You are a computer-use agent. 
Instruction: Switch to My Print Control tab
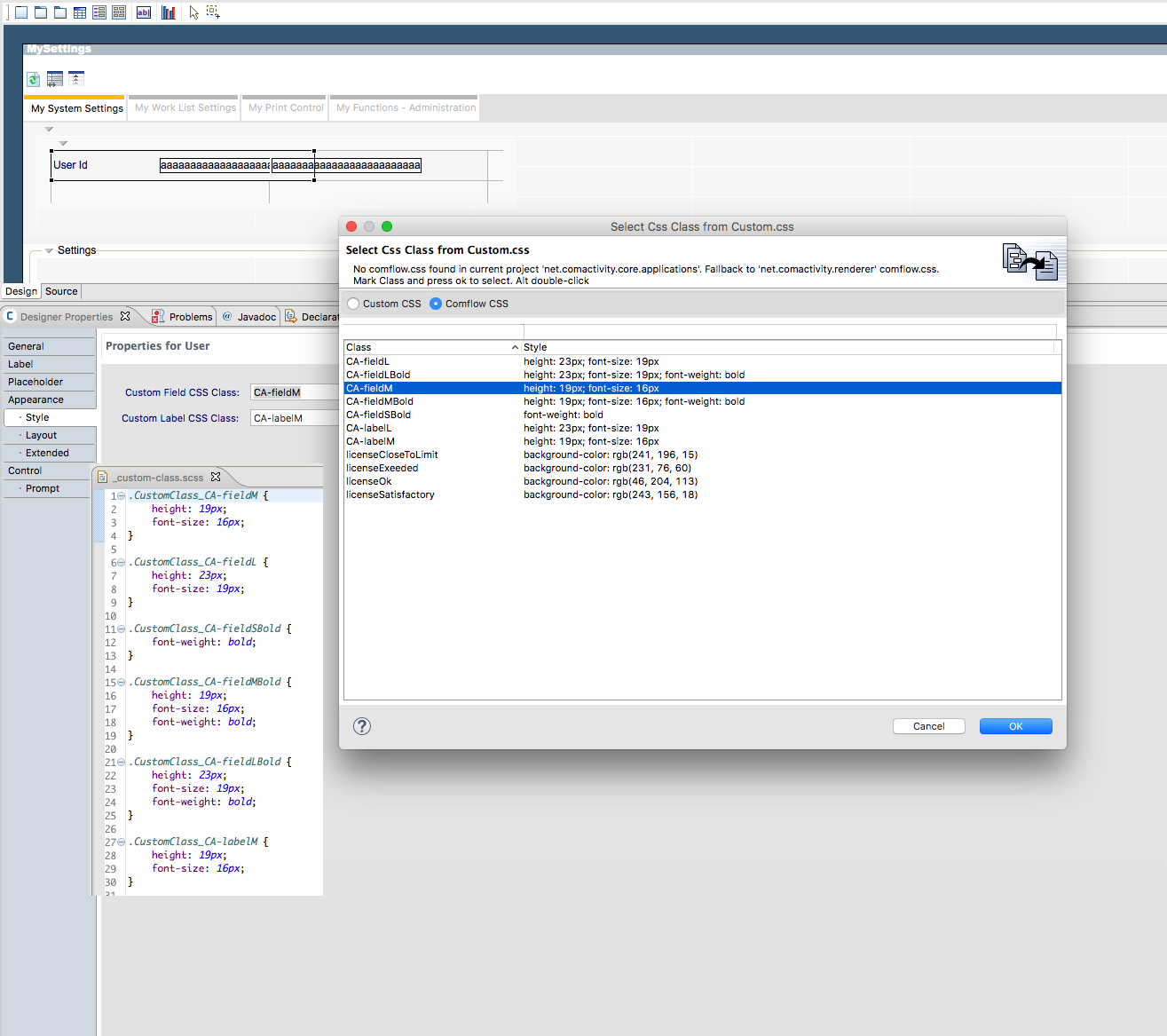pyautogui.click(x=286, y=107)
